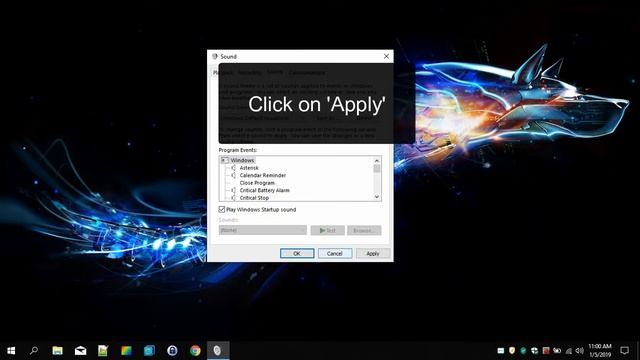Open the colorful gradient square taskbar app

pyautogui.click(x=126, y=351)
